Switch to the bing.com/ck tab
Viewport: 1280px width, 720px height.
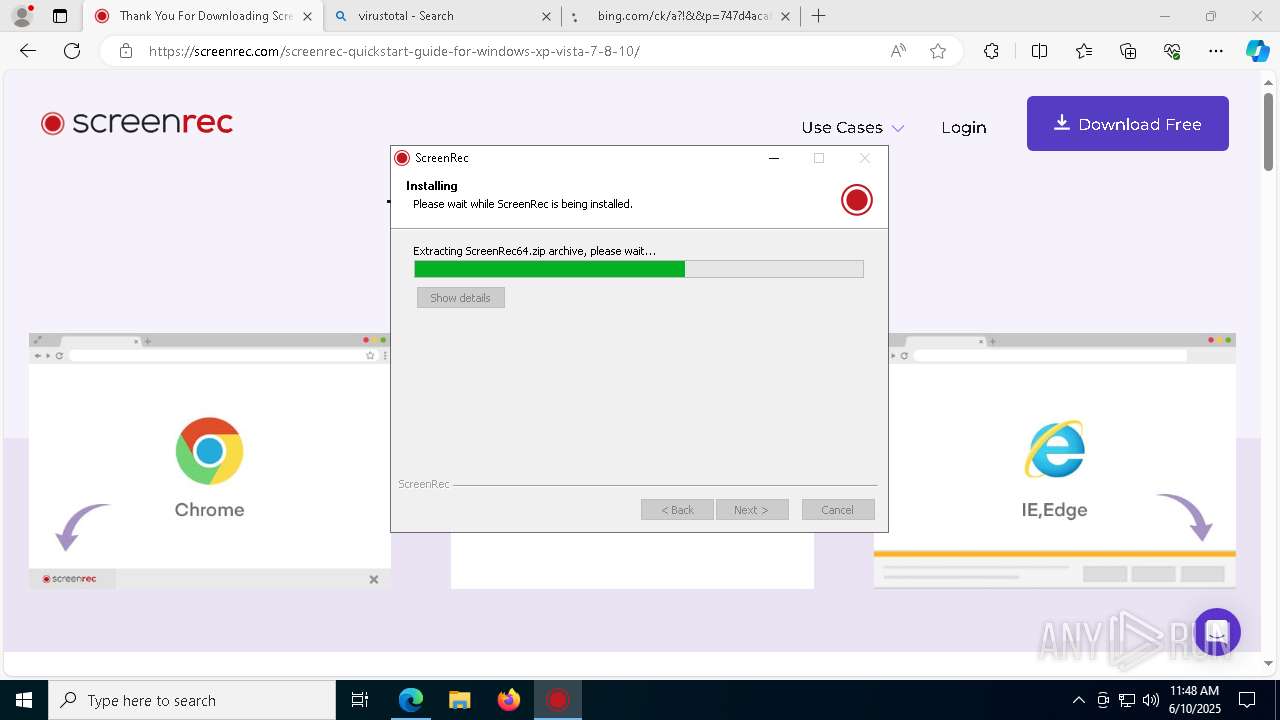(680, 16)
